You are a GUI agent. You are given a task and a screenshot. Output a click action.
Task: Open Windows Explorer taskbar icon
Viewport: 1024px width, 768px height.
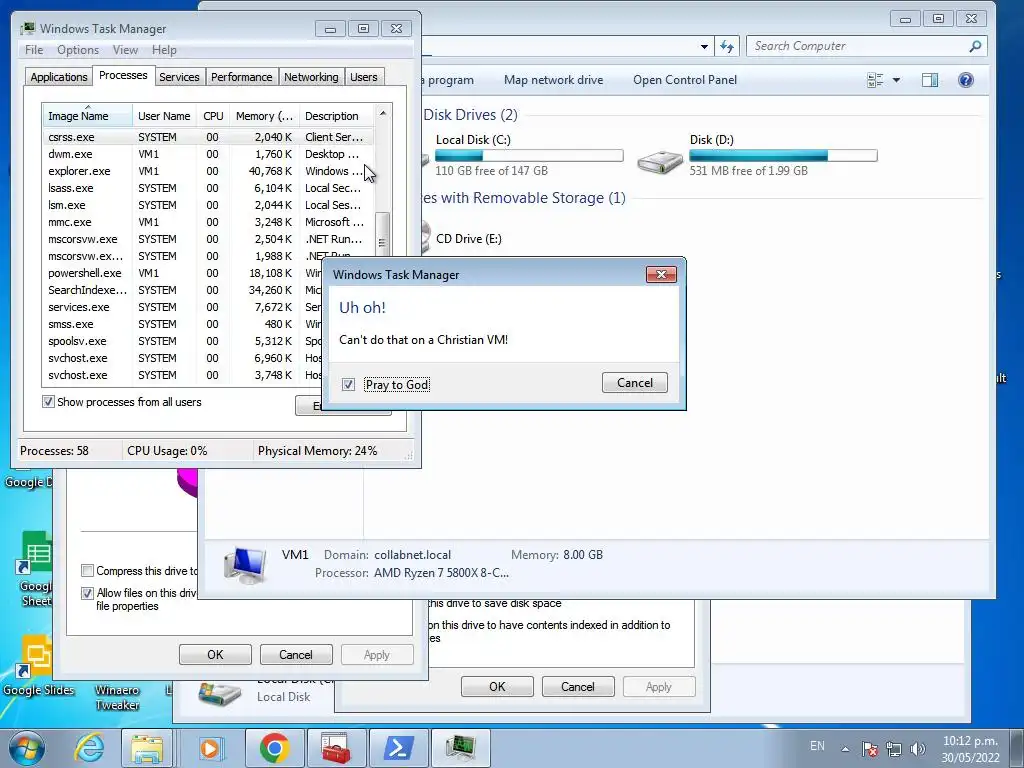[147, 748]
